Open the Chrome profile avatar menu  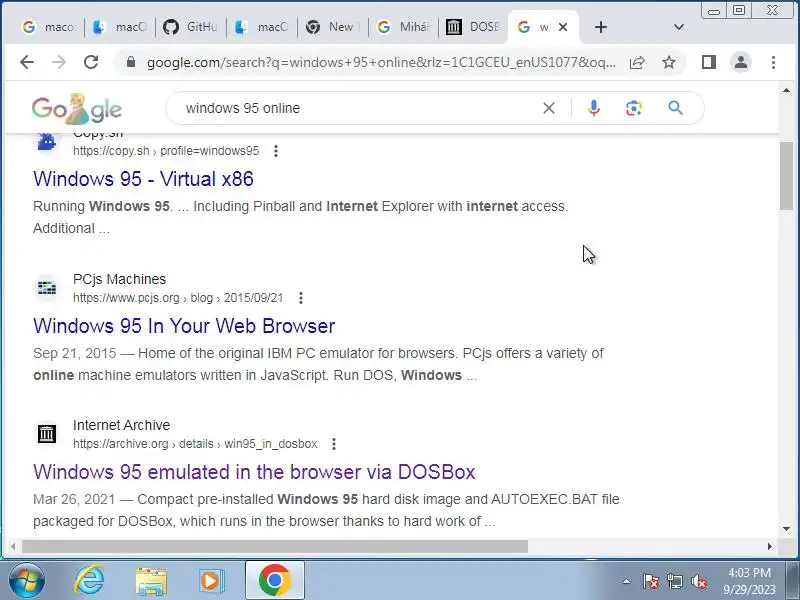pyautogui.click(x=741, y=62)
